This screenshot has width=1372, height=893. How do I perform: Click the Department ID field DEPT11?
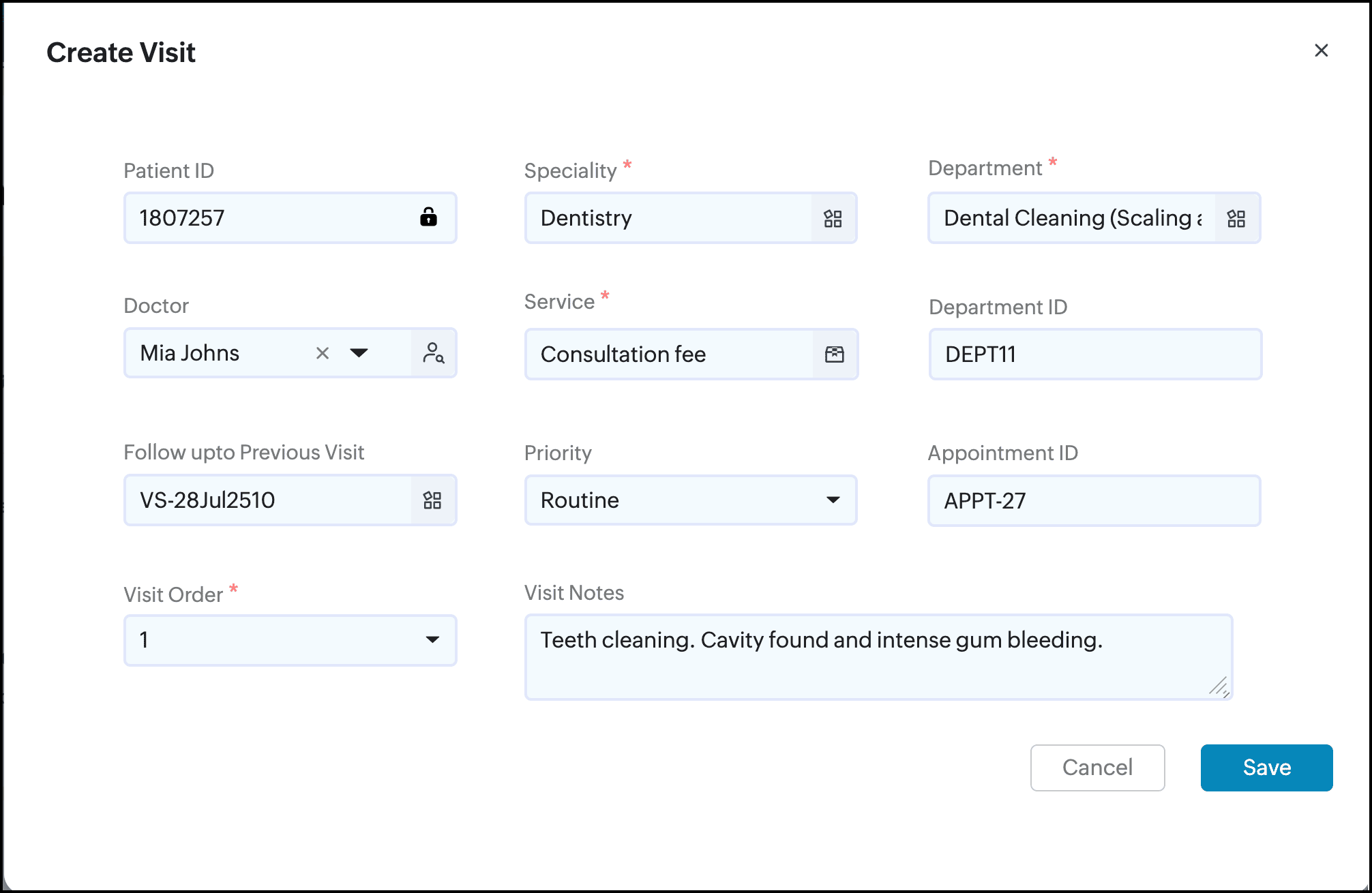click(x=1094, y=354)
